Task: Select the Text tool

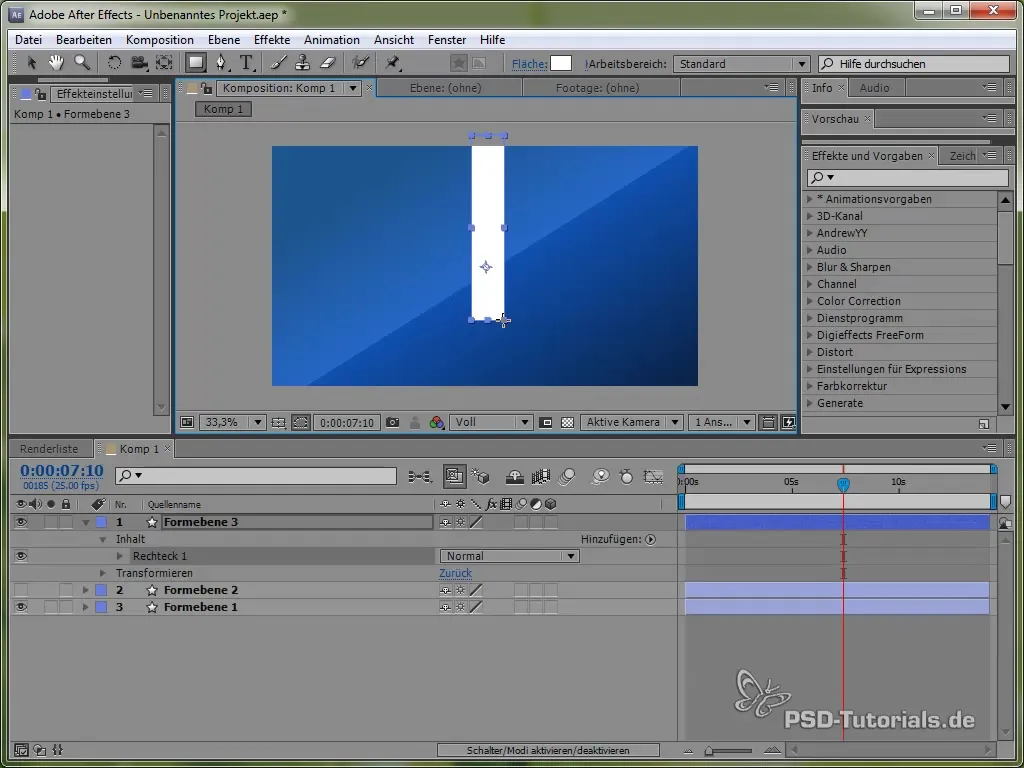Action: tap(246, 63)
